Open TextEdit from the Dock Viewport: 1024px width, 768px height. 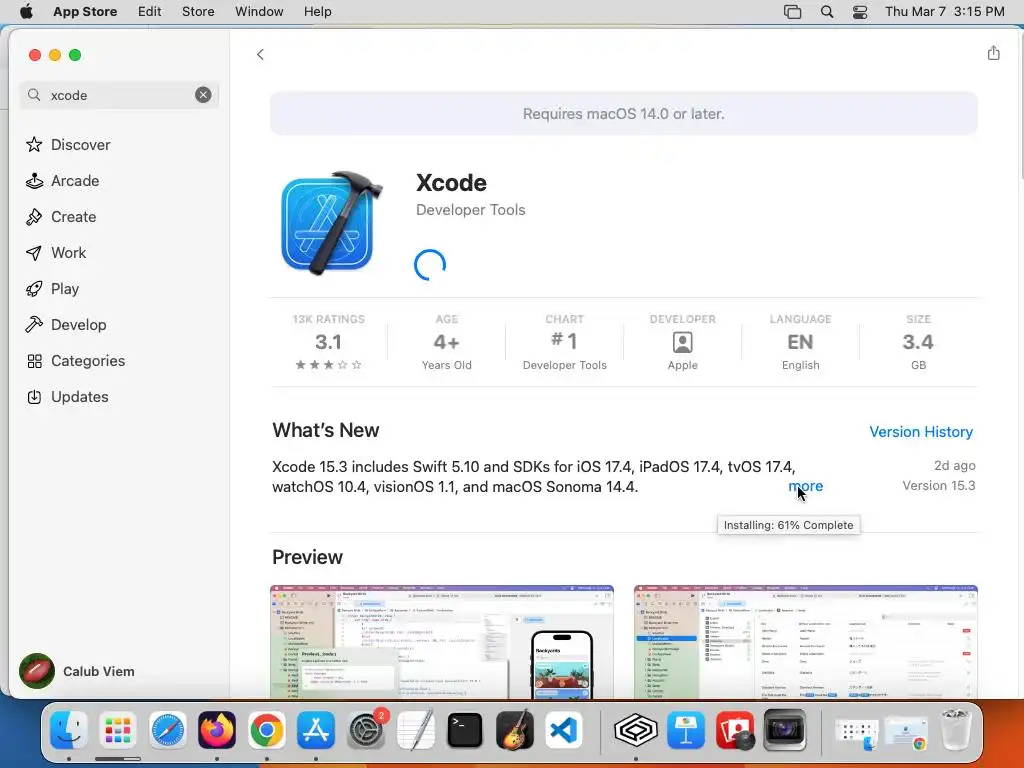click(415, 729)
